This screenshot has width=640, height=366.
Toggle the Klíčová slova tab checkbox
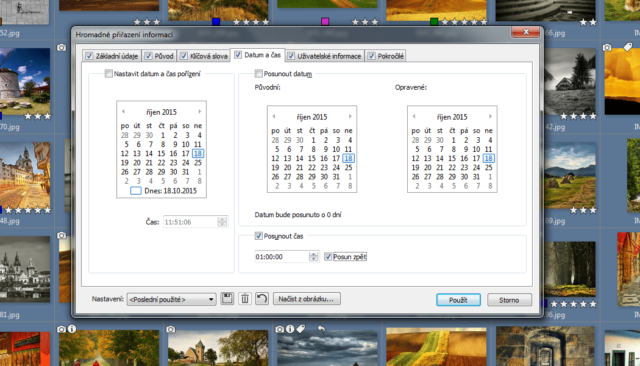(x=184, y=56)
